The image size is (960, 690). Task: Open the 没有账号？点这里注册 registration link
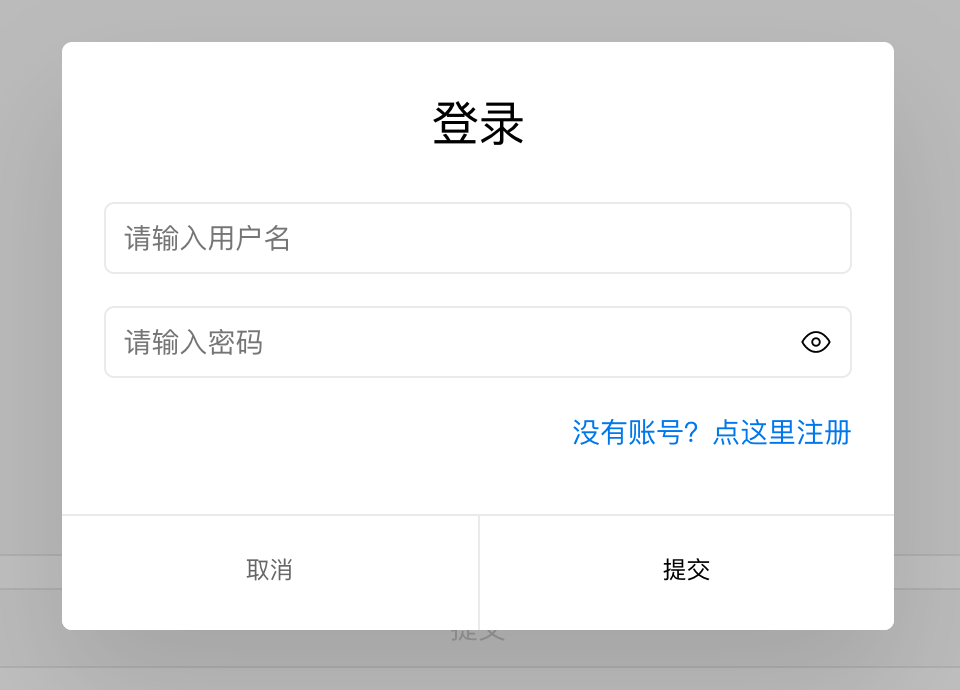(x=711, y=432)
